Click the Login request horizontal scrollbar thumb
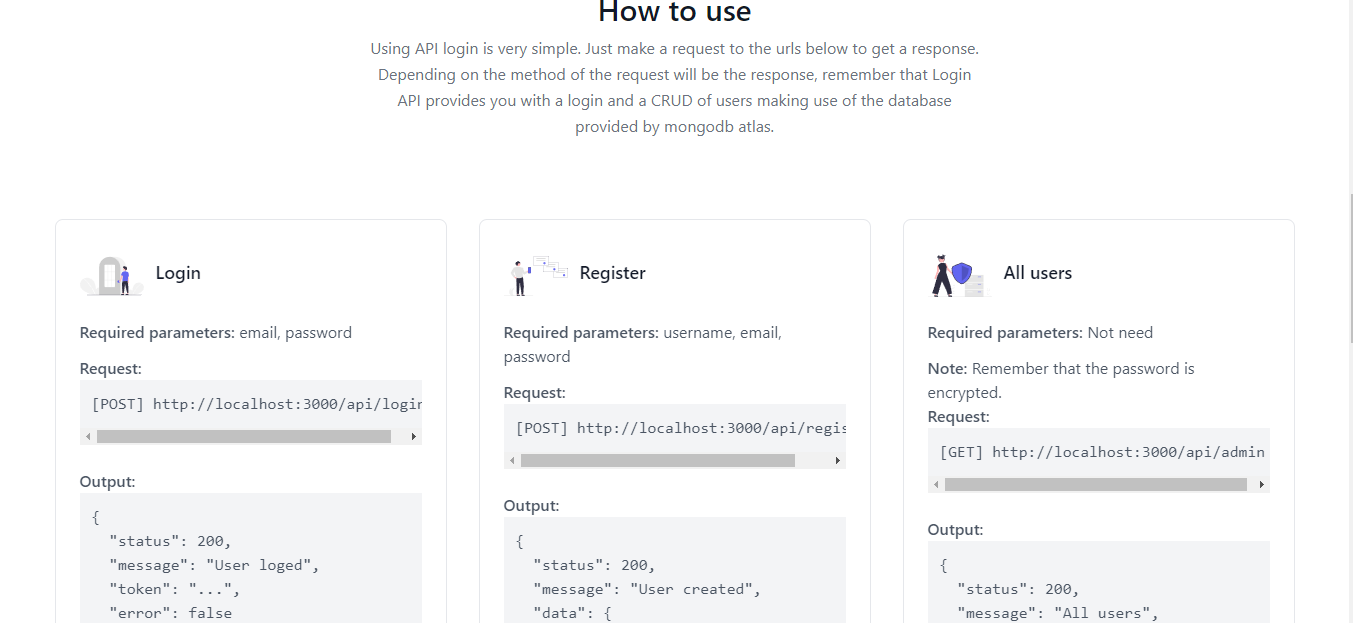This screenshot has width=1353, height=623. click(x=244, y=437)
